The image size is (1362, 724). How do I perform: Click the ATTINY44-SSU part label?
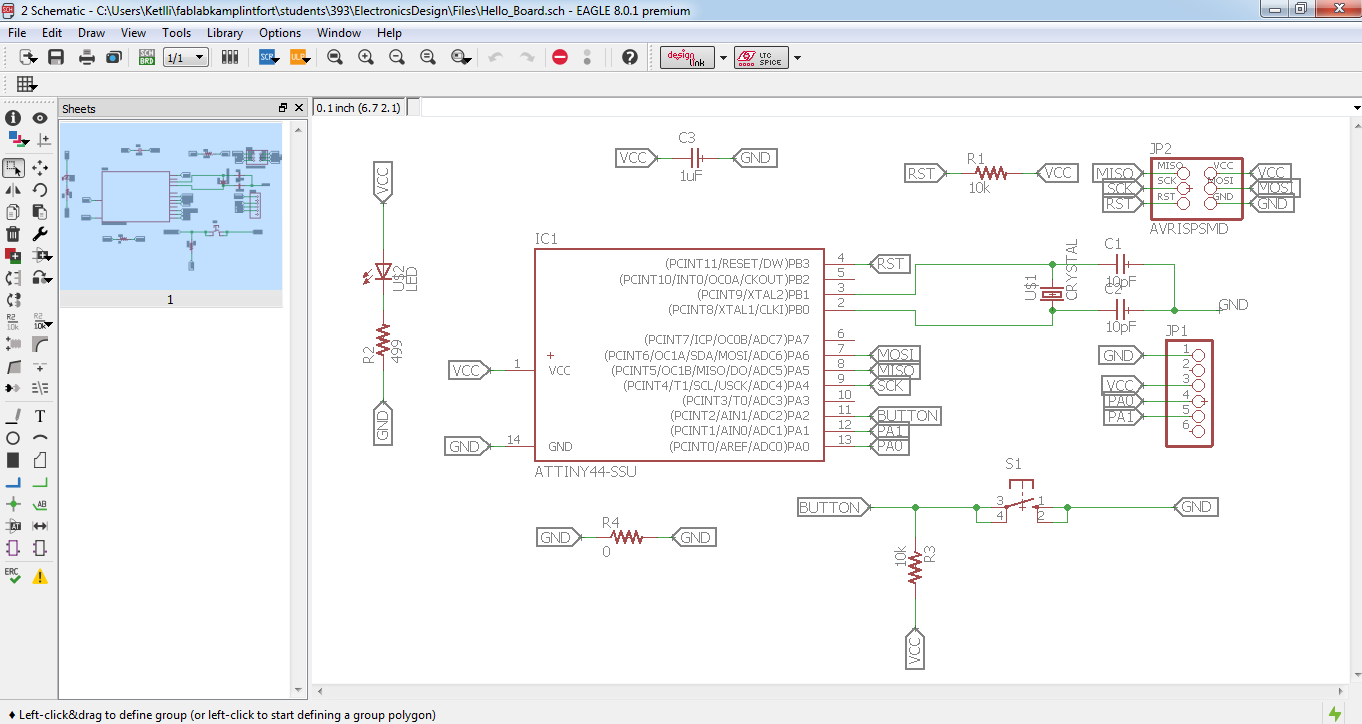pos(586,471)
